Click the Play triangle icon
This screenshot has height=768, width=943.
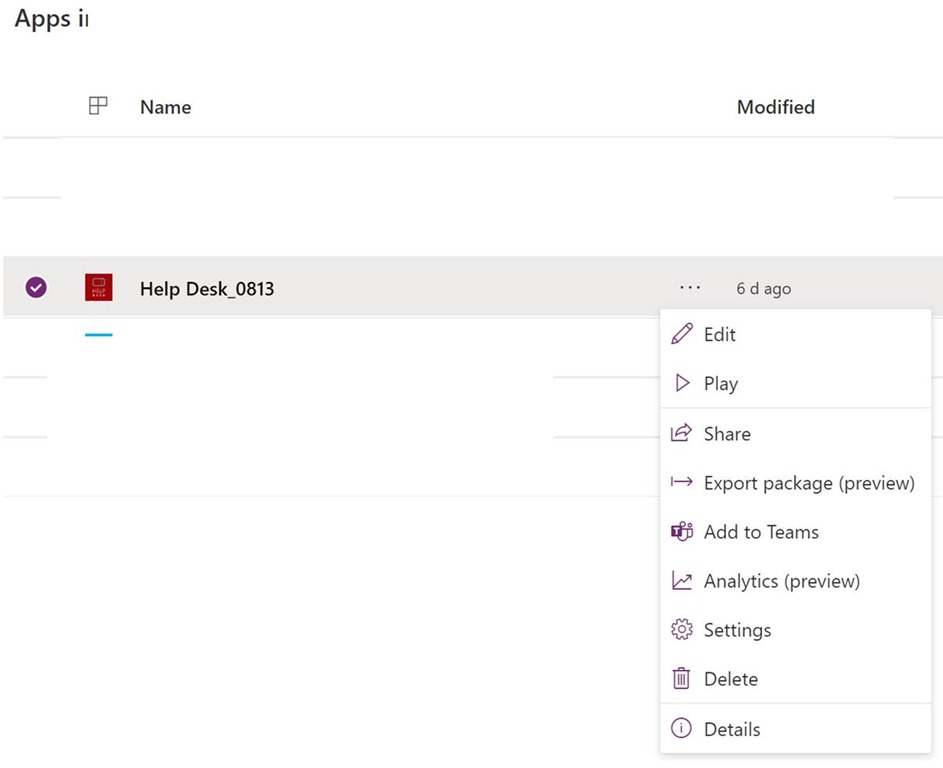click(x=682, y=384)
